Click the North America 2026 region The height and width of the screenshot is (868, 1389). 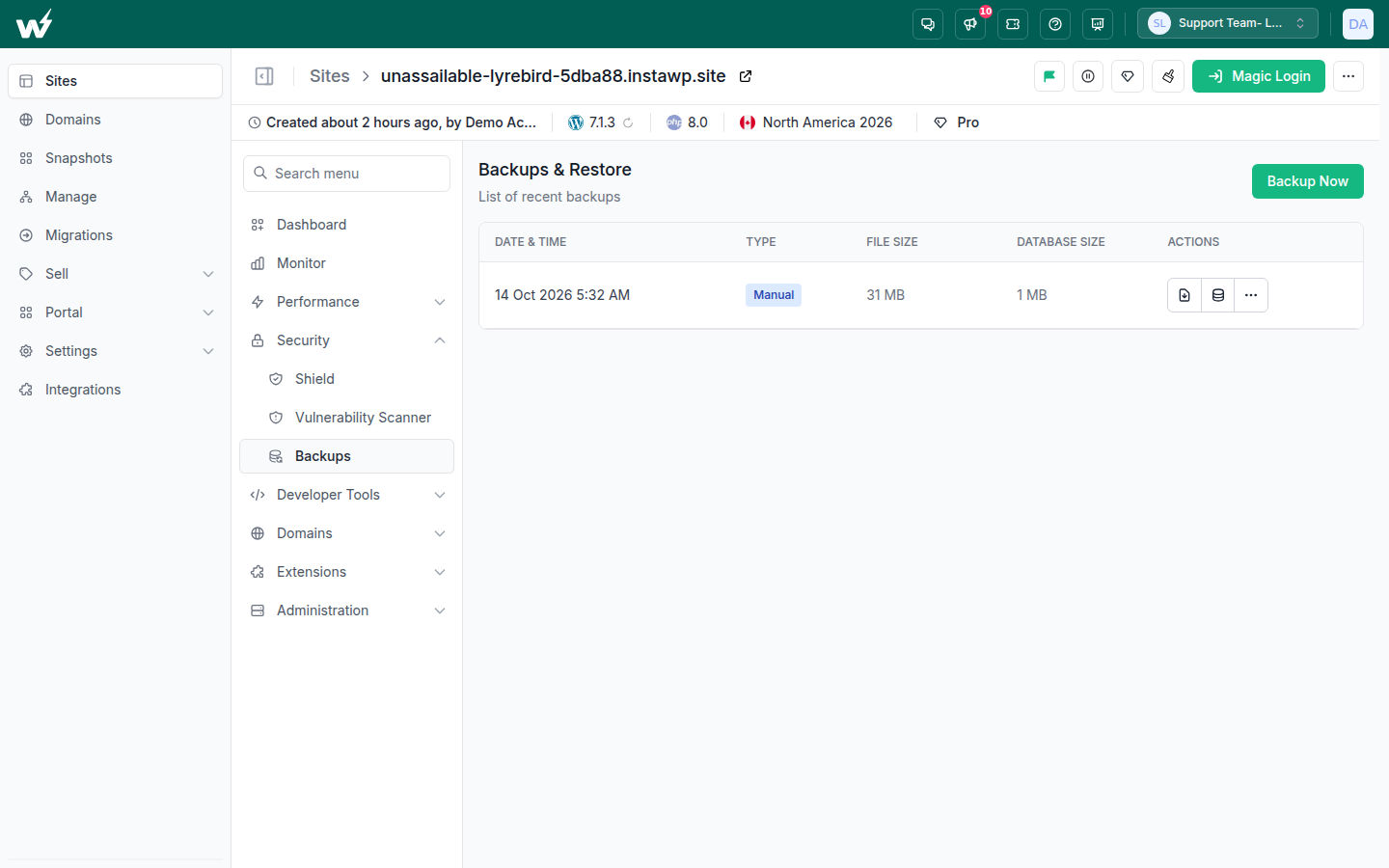click(x=827, y=122)
